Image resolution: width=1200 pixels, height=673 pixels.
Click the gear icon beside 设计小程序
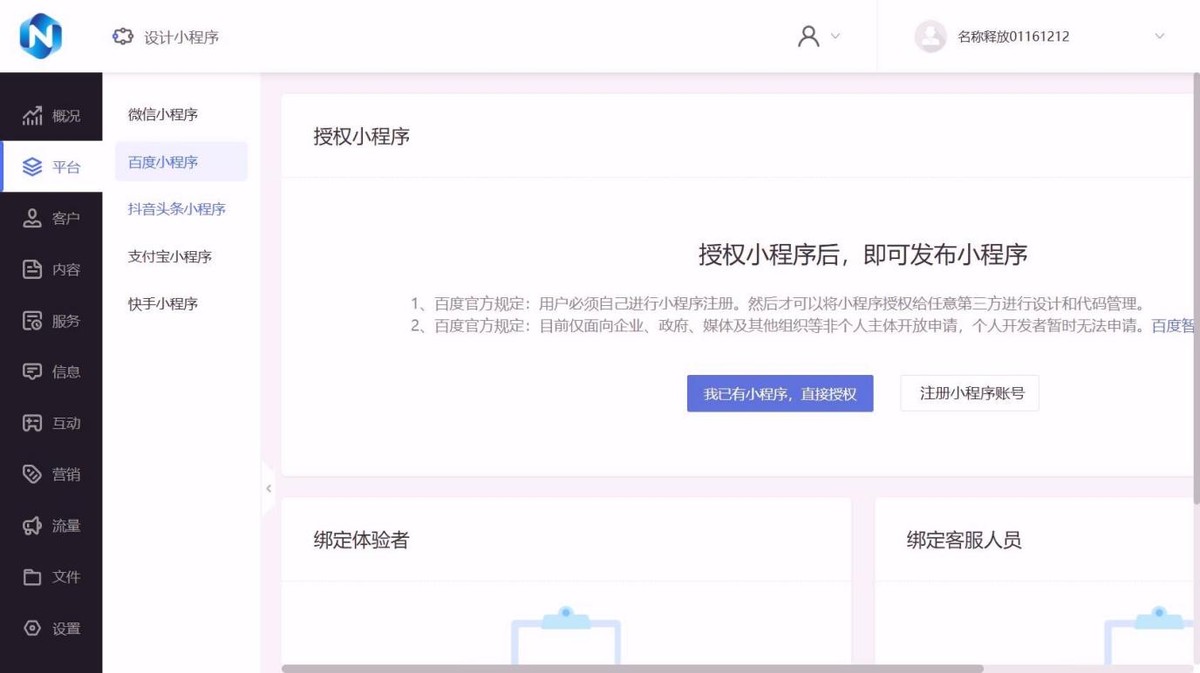coord(123,36)
